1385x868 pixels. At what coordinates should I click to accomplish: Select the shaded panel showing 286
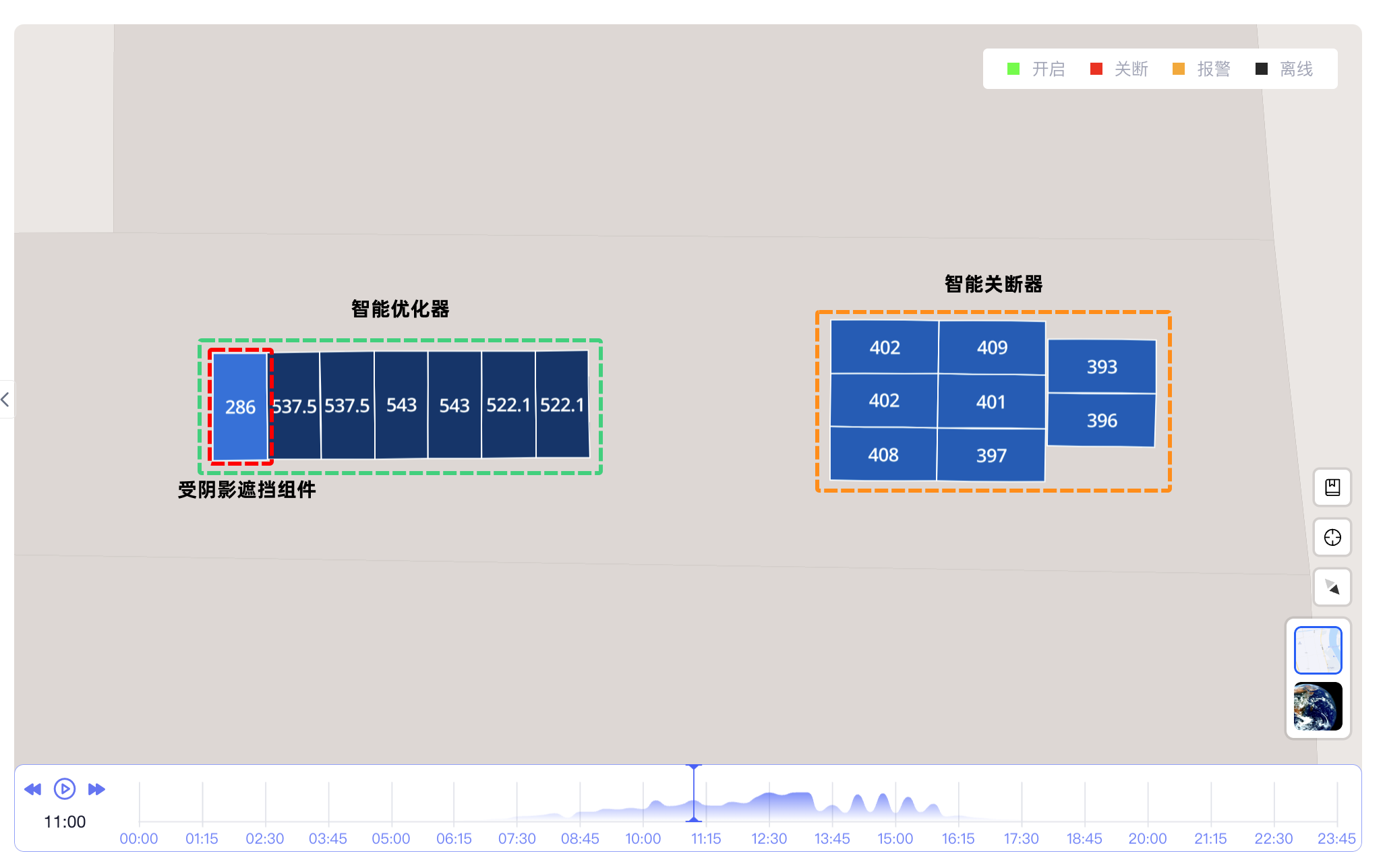click(240, 406)
